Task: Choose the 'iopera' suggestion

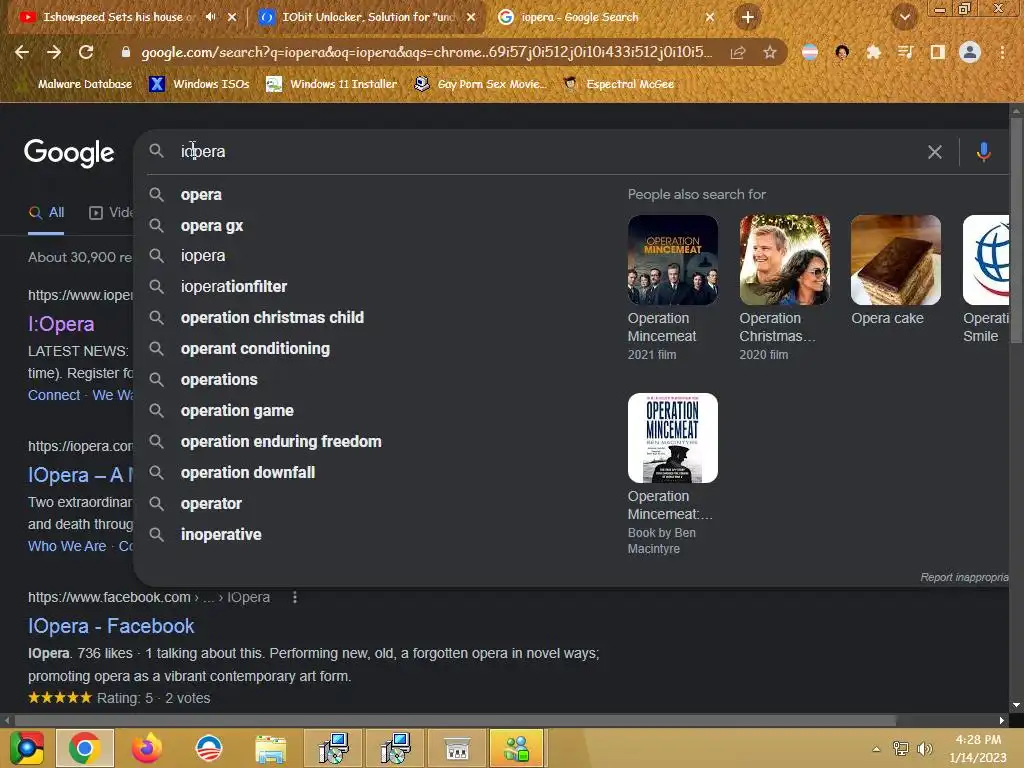Action: 202,256
